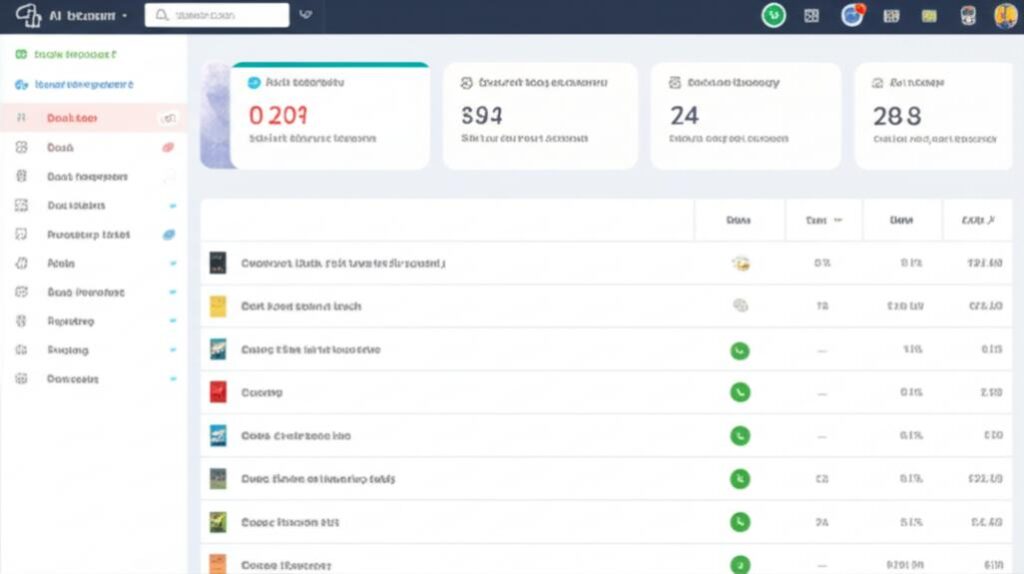Click the icon right of the search box
Screen dimensions: 1024x574
tap(306, 15)
